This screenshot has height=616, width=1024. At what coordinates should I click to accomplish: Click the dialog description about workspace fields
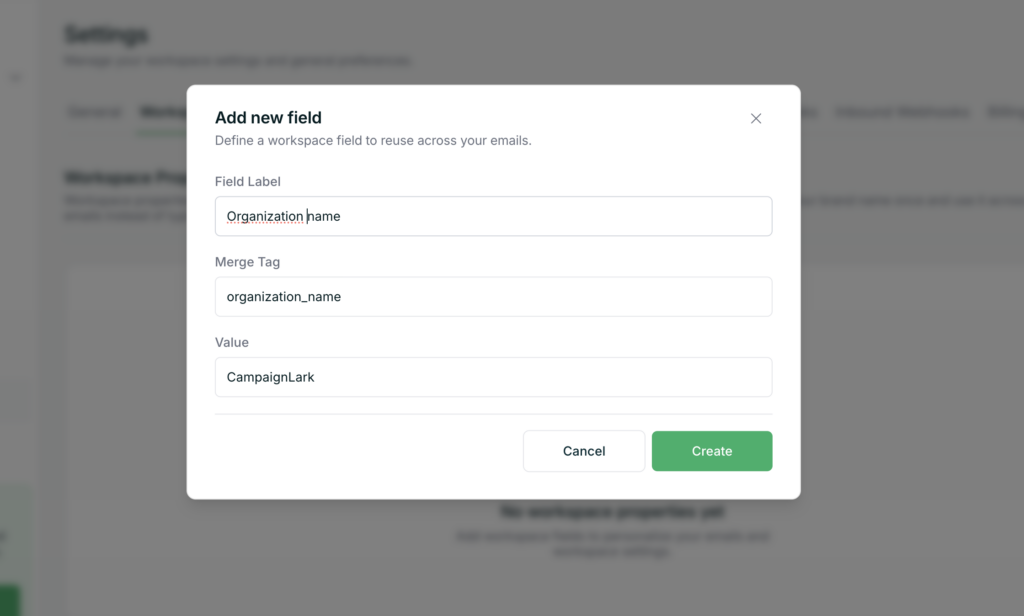[x=373, y=141]
